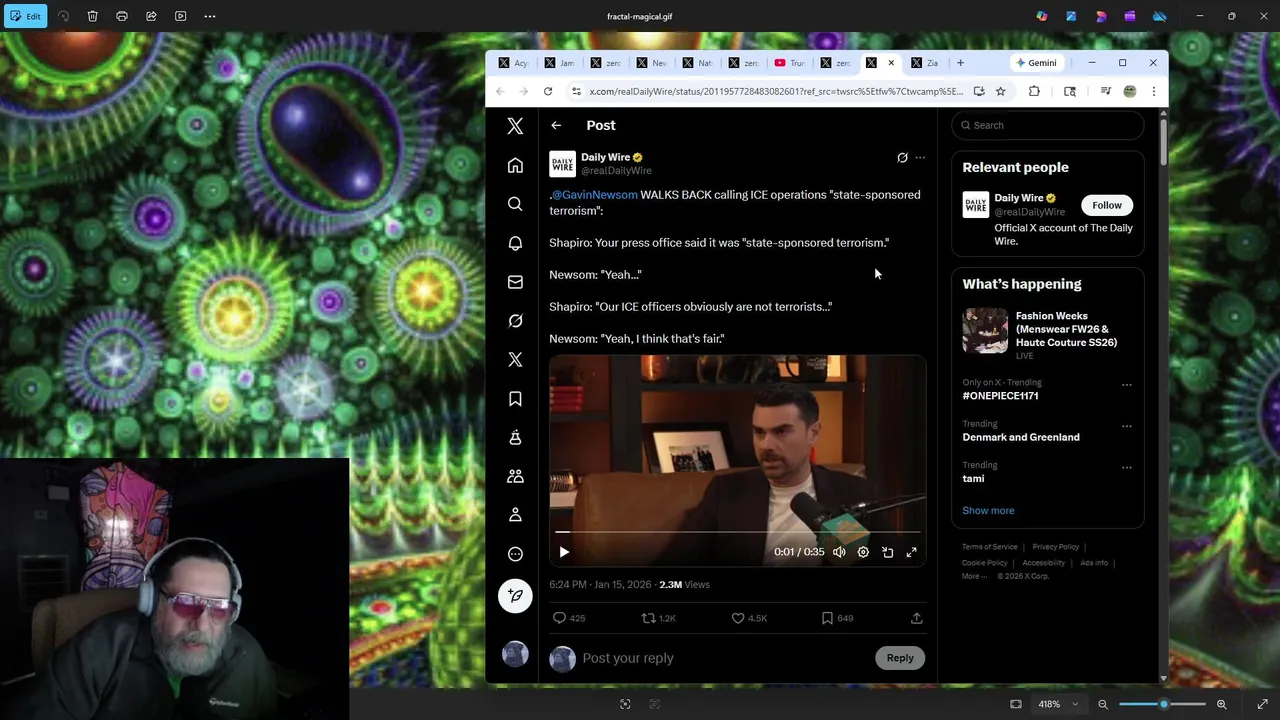The height and width of the screenshot is (720, 1280).
Task: Click 'Show more' under What's happening
Action: tap(988, 510)
